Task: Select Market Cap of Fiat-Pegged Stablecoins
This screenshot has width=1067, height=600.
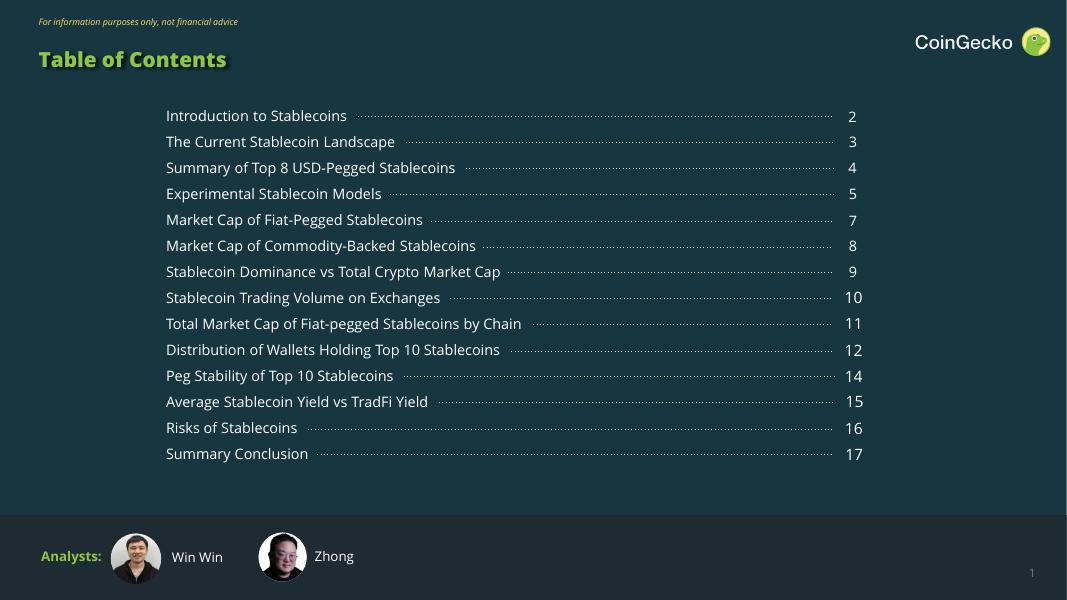Action: pyautogui.click(x=294, y=220)
